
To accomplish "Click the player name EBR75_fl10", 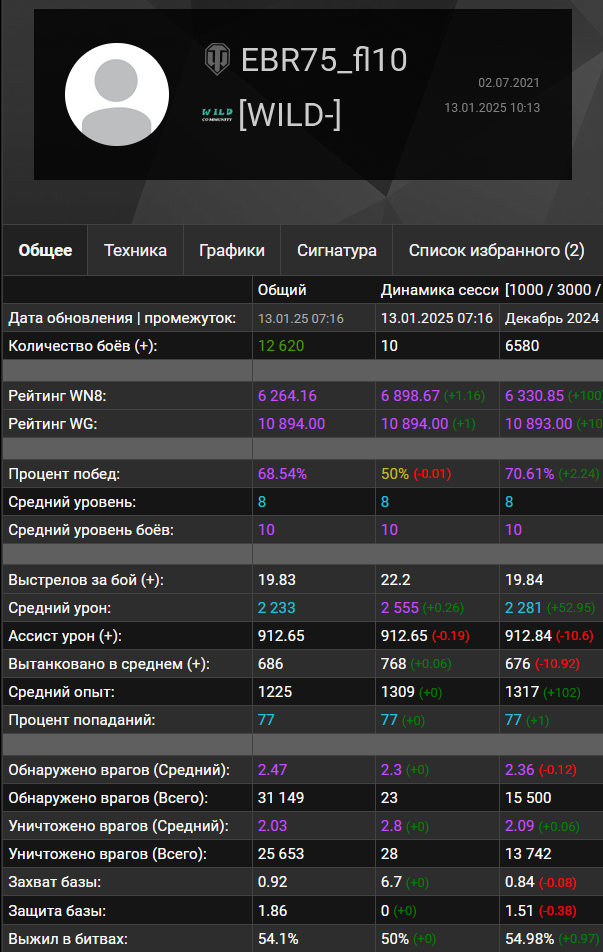I will pos(324,60).
